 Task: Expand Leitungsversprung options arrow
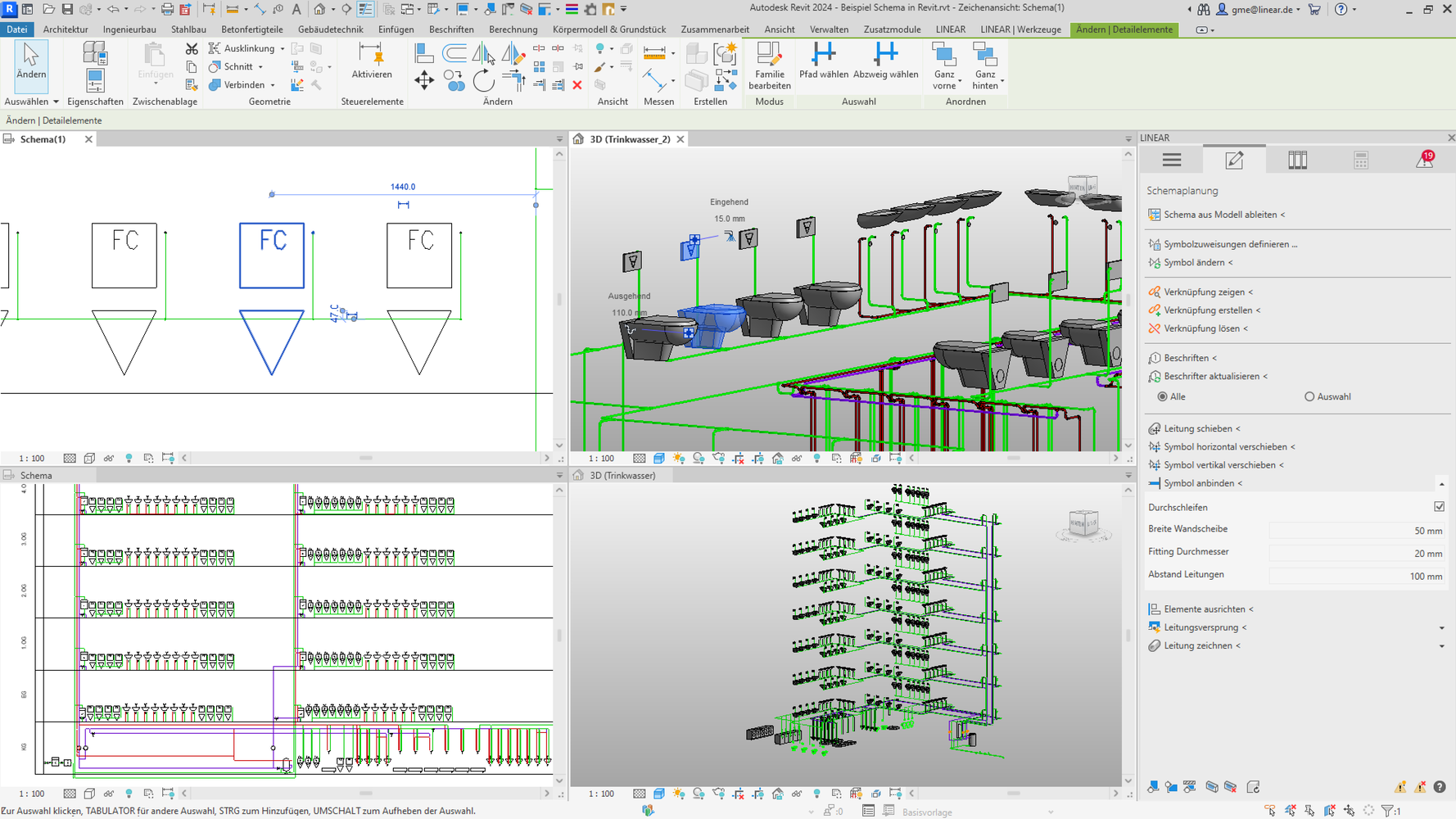1441,628
